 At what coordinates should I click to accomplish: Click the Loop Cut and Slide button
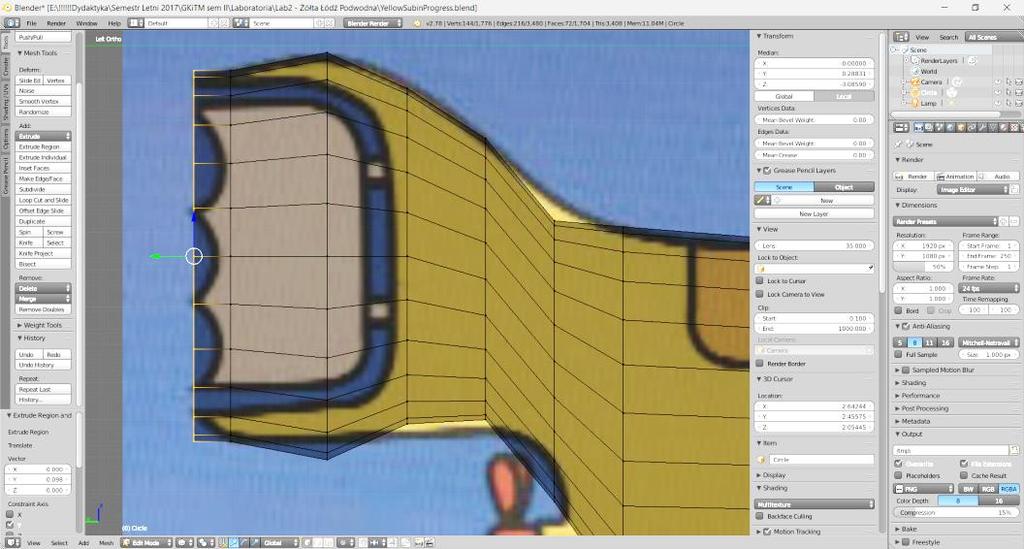(x=43, y=200)
